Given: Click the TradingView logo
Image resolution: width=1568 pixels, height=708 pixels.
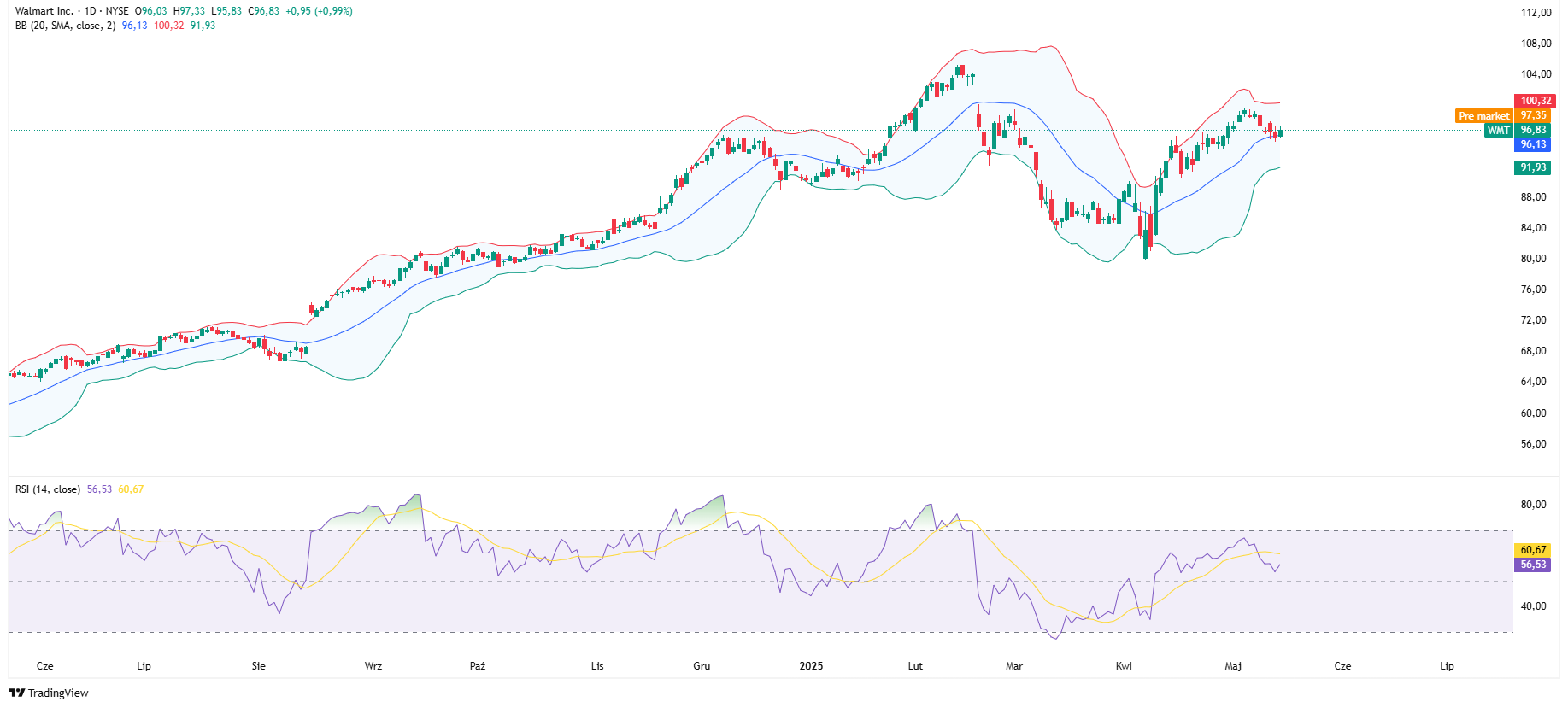Looking at the screenshot, I should point(49,693).
